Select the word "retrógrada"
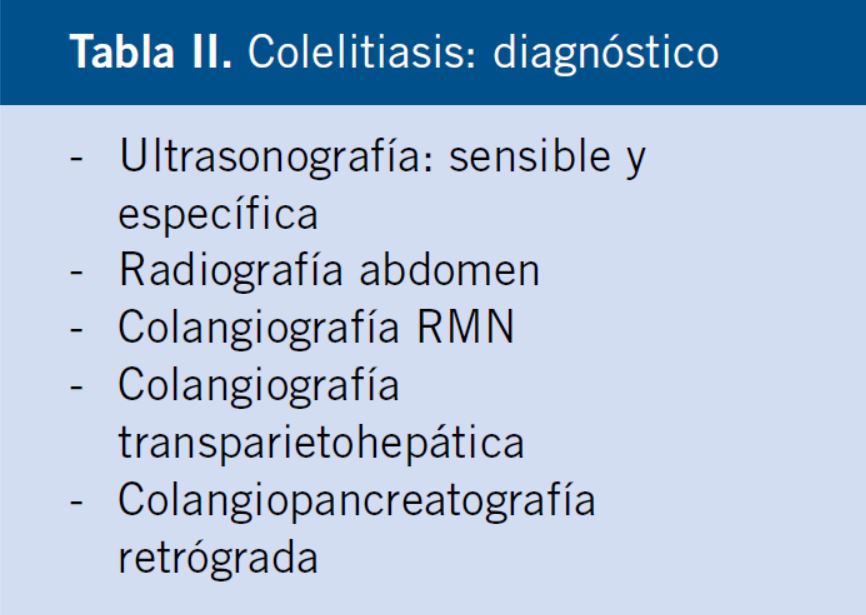 pos(218,559)
